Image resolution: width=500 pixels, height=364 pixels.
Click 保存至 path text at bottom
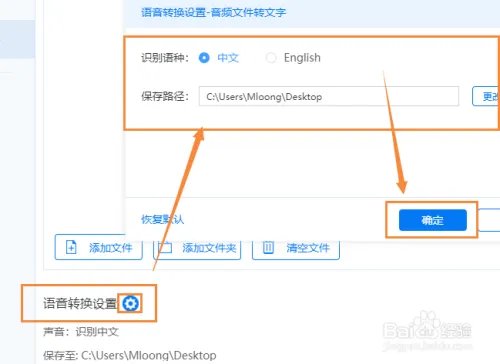pos(130,355)
